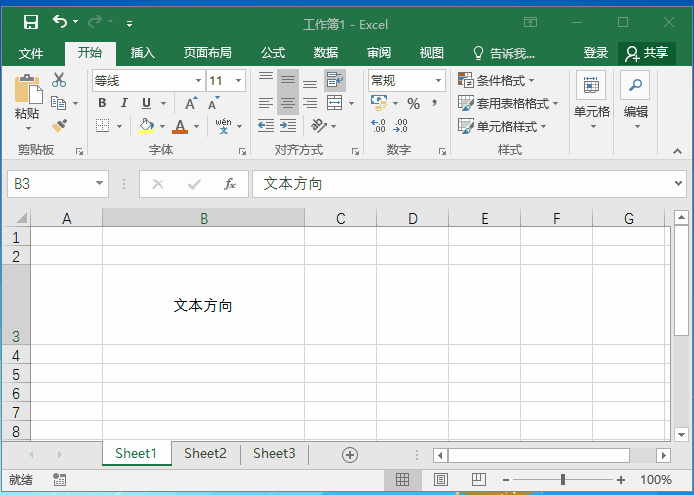Open fill color yellow swatch
This screenshot has height=495, width=694.
pyautogui.click(x=146, y=126)
